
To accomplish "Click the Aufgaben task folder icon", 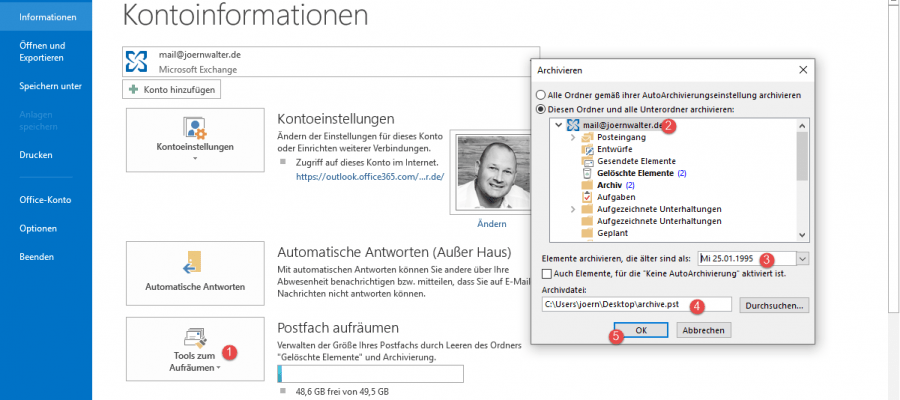I will coord(587,197).
